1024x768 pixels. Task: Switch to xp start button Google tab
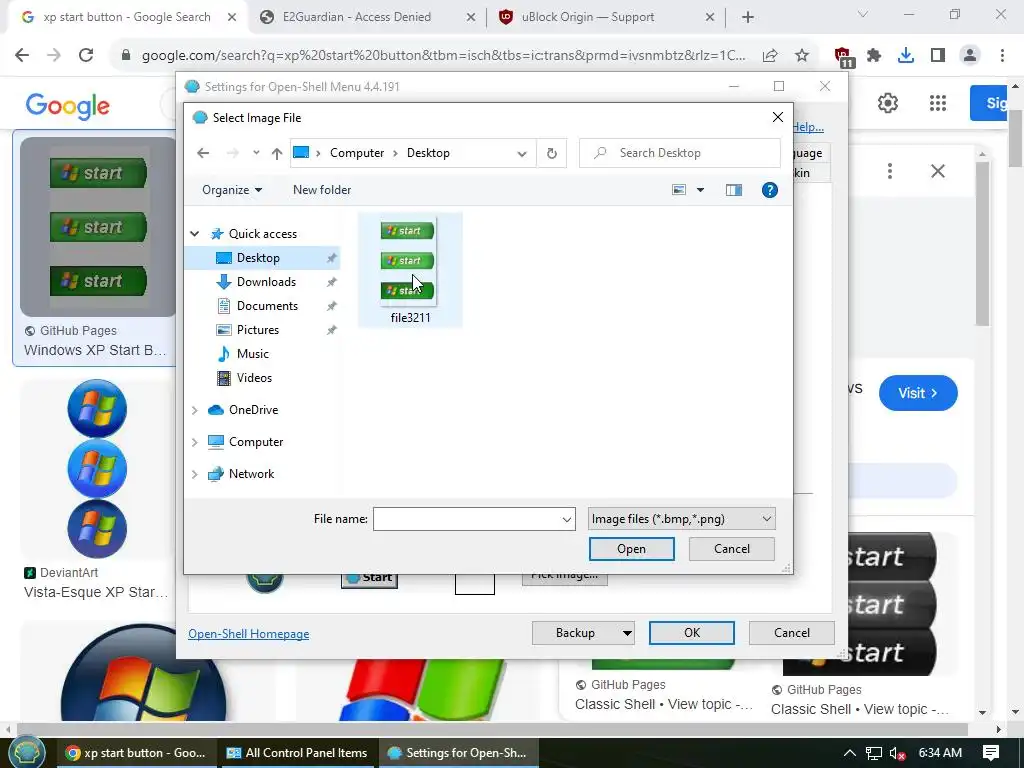(127, 17)
